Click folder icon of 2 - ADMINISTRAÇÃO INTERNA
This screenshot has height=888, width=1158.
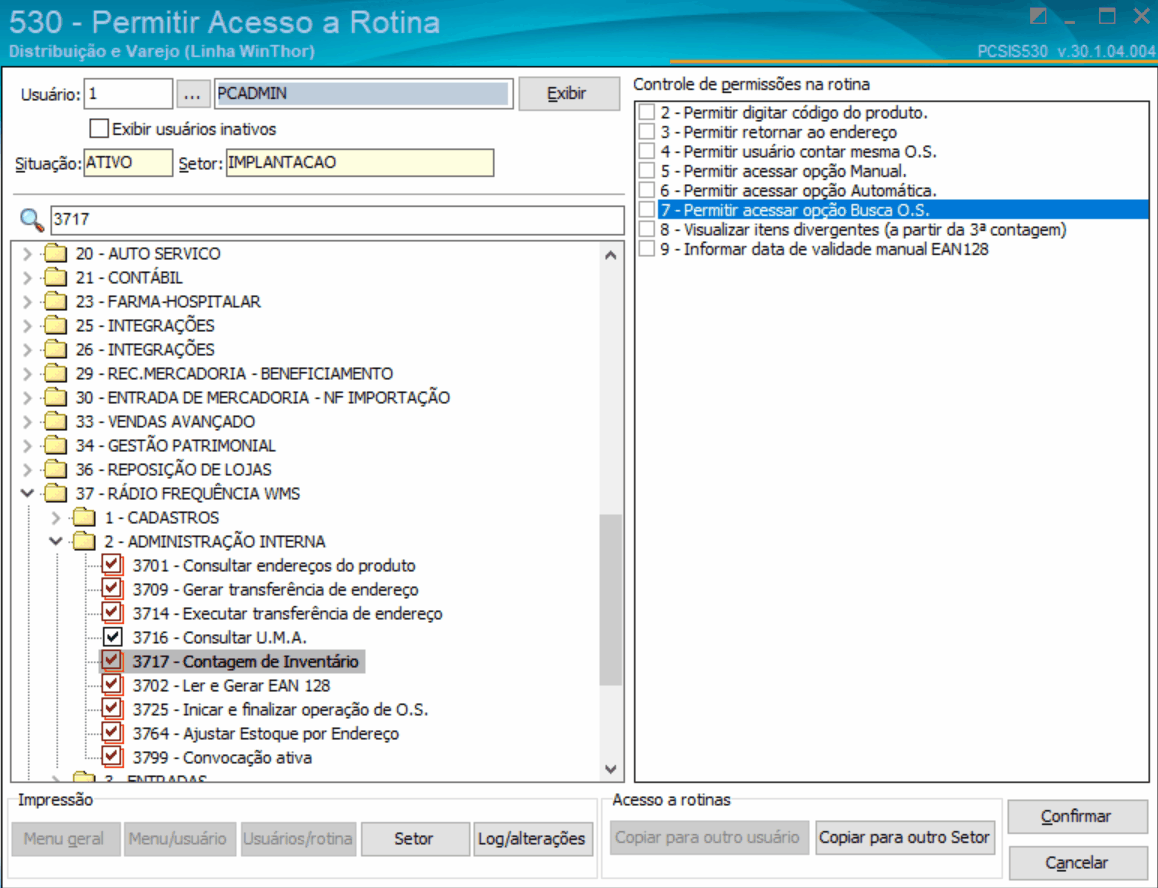(x=84, y=542)
